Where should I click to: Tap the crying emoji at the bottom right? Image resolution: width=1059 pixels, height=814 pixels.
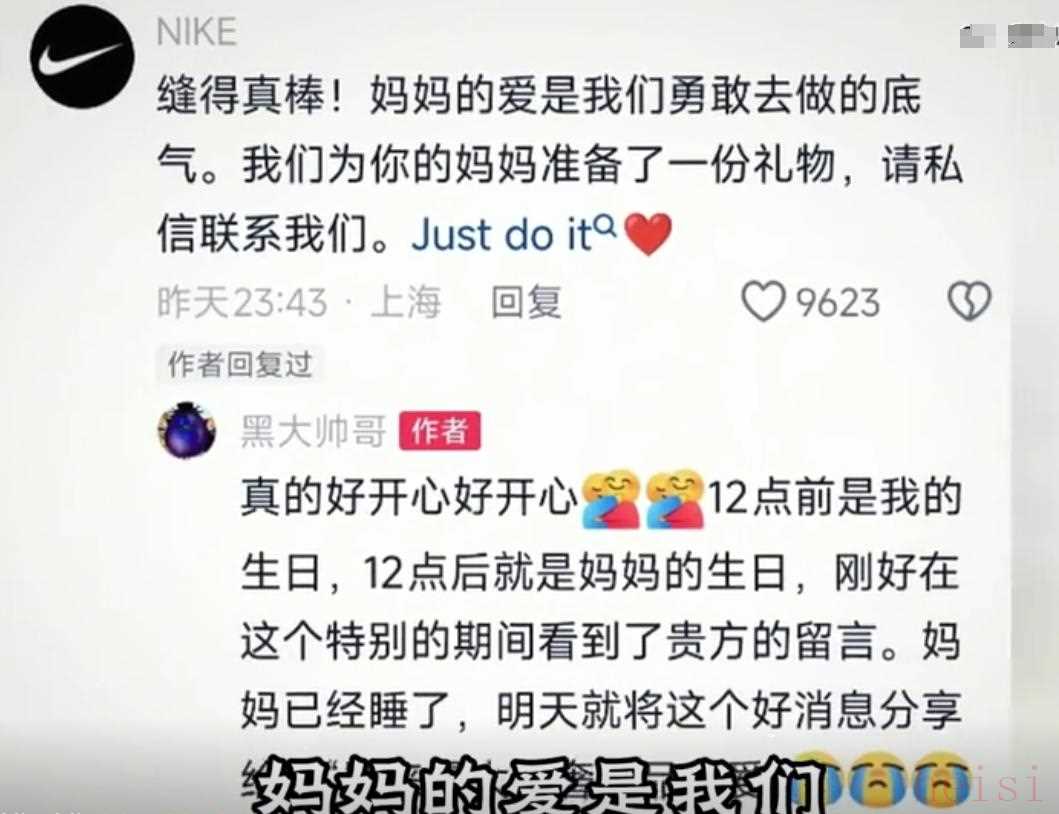(942, 779)
